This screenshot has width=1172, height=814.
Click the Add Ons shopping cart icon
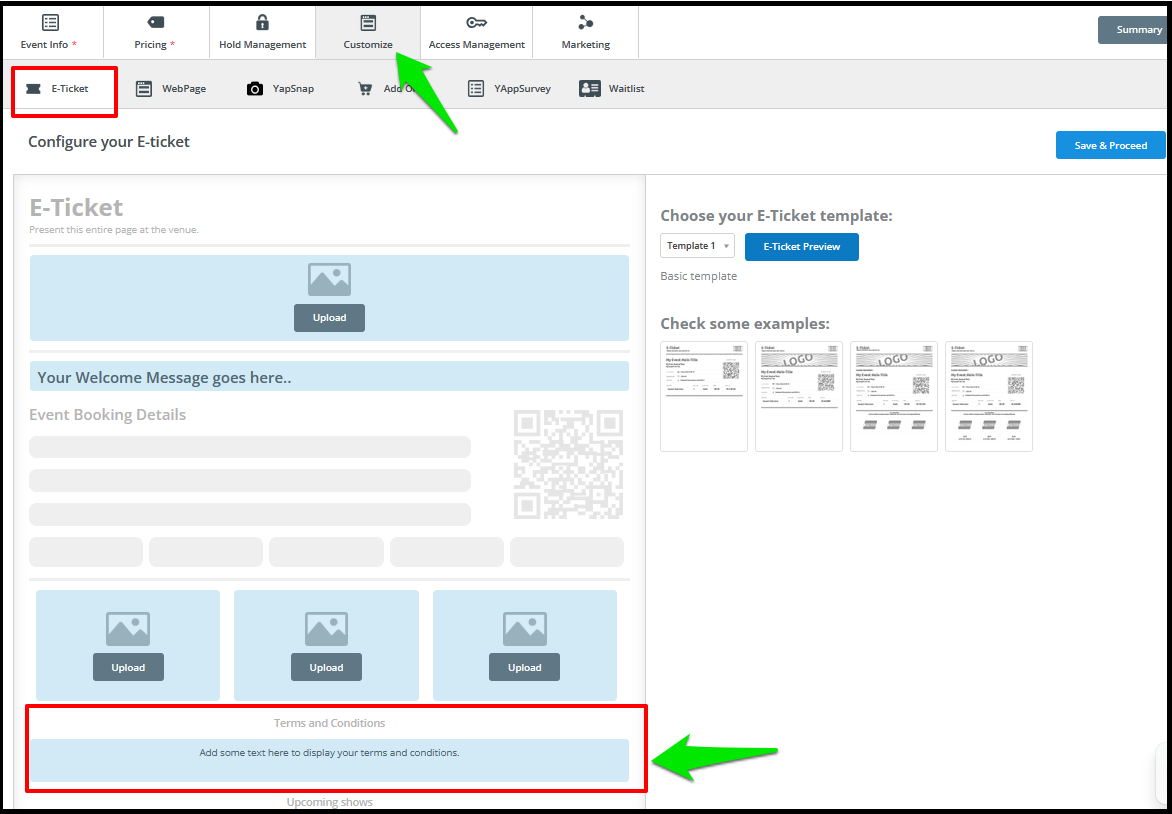click(365, 89)
